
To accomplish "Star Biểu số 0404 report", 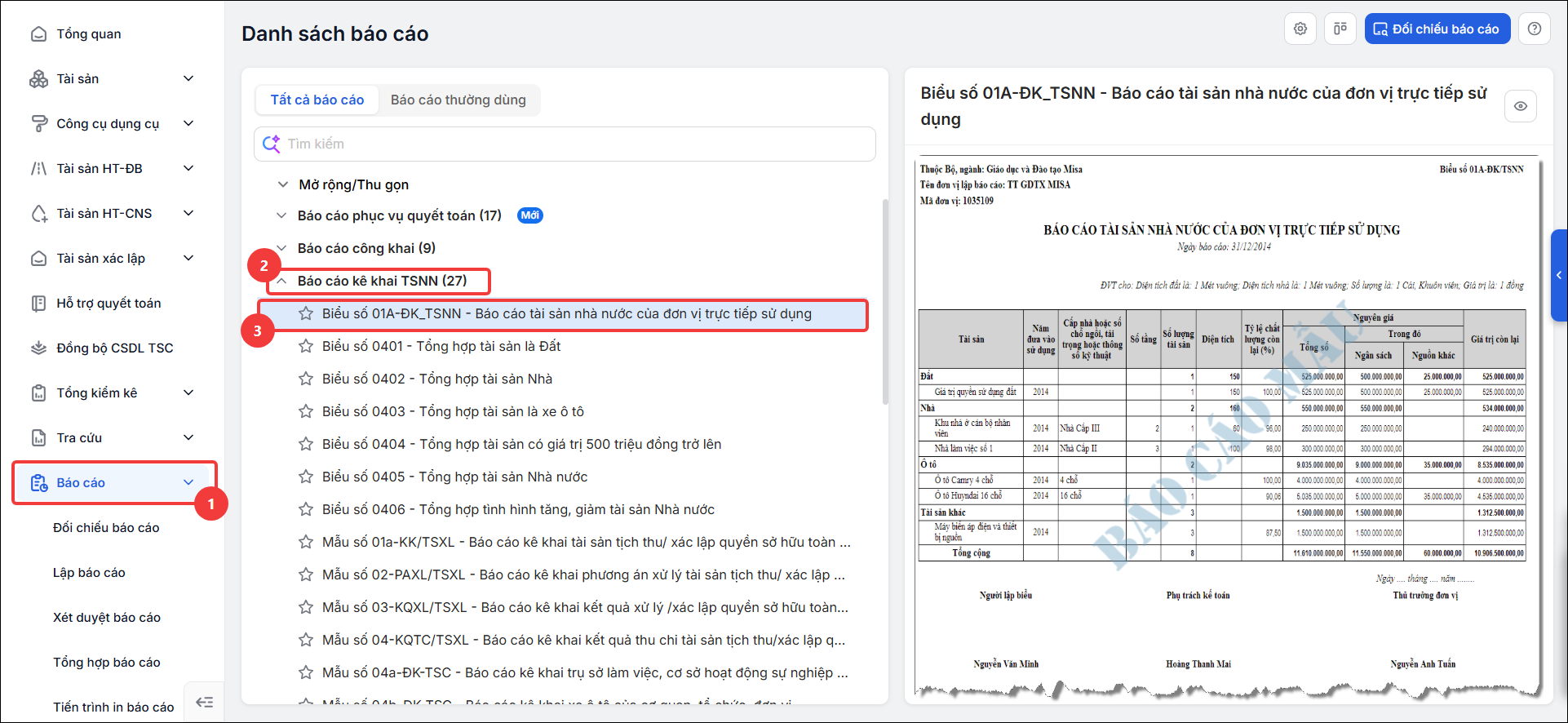I will pos(306,444).
